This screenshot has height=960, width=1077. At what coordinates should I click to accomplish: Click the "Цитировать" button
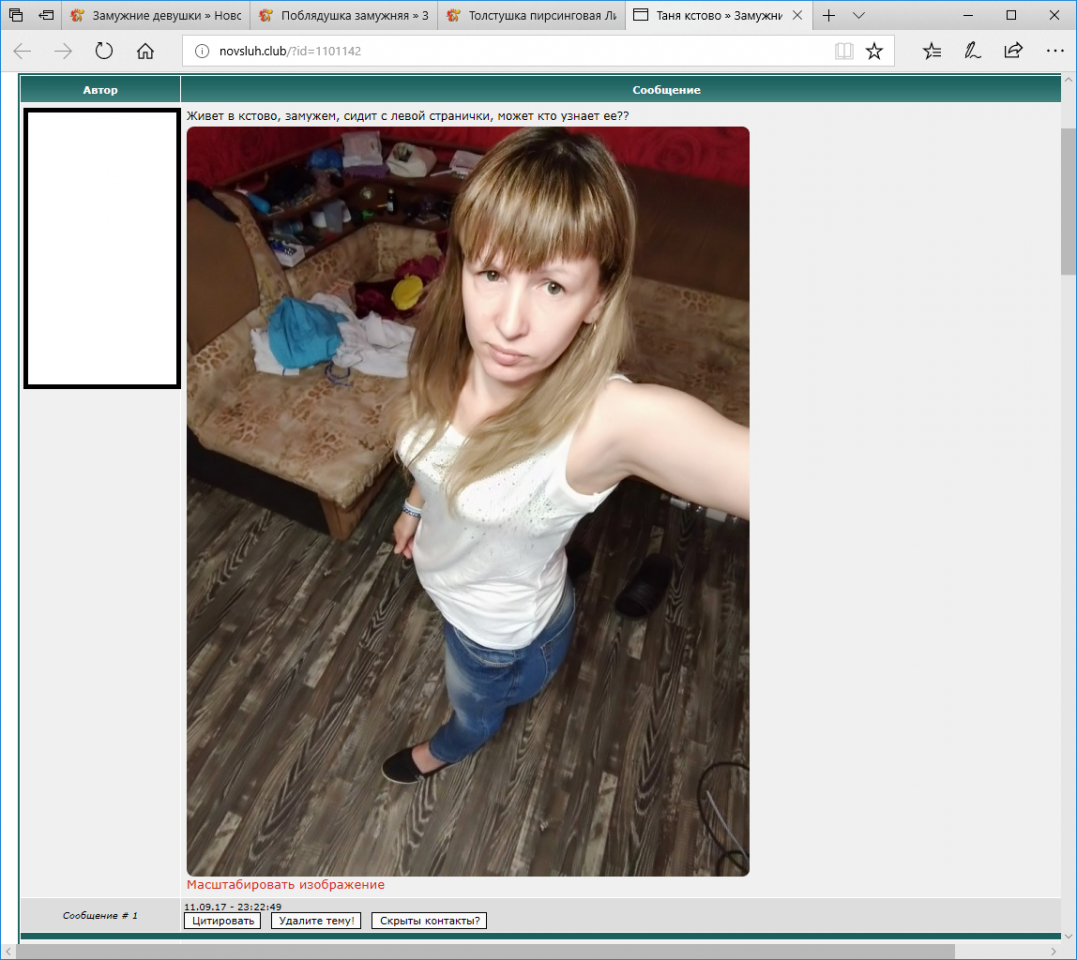(x=222, y=921)
